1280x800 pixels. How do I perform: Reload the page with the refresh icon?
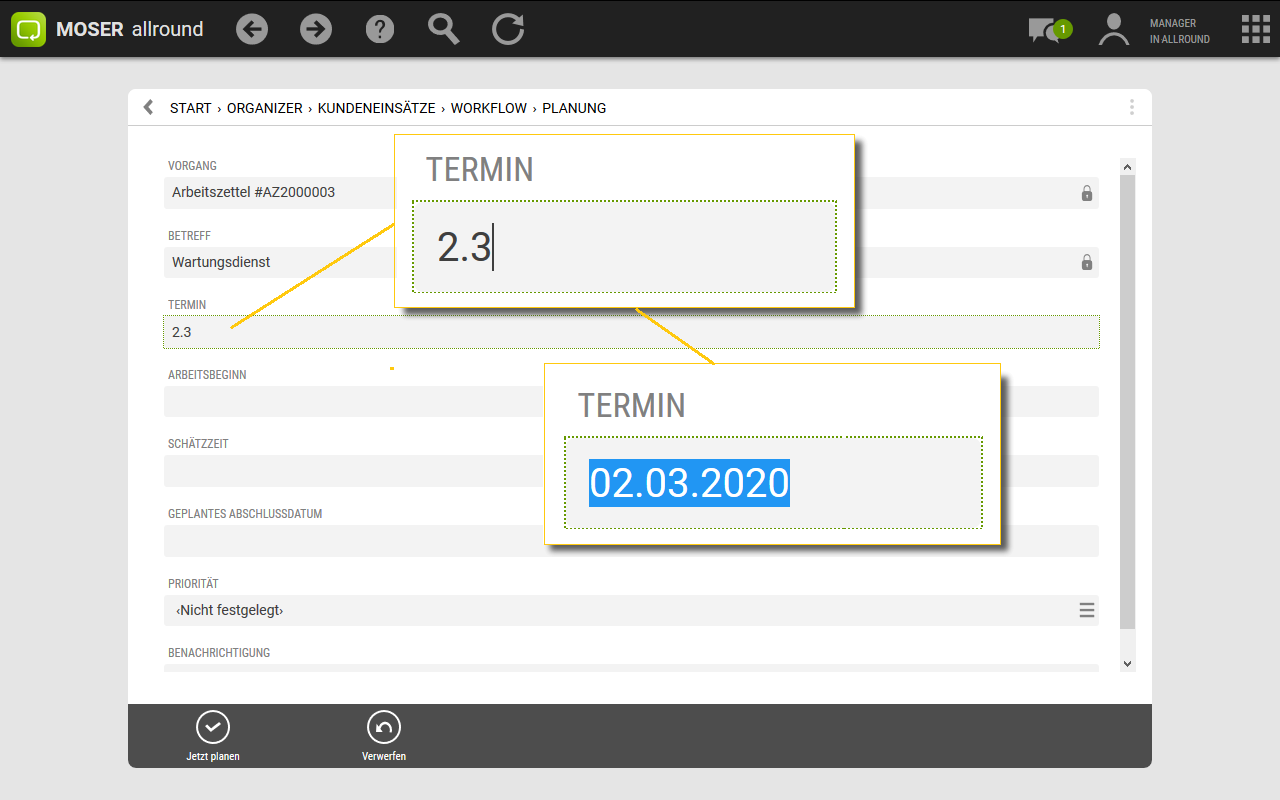click(x=508, y=29)
